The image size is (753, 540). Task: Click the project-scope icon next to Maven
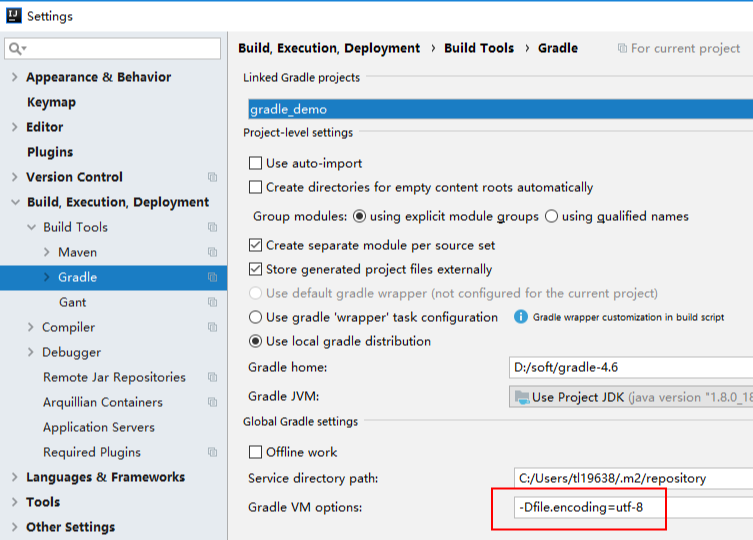212,252
